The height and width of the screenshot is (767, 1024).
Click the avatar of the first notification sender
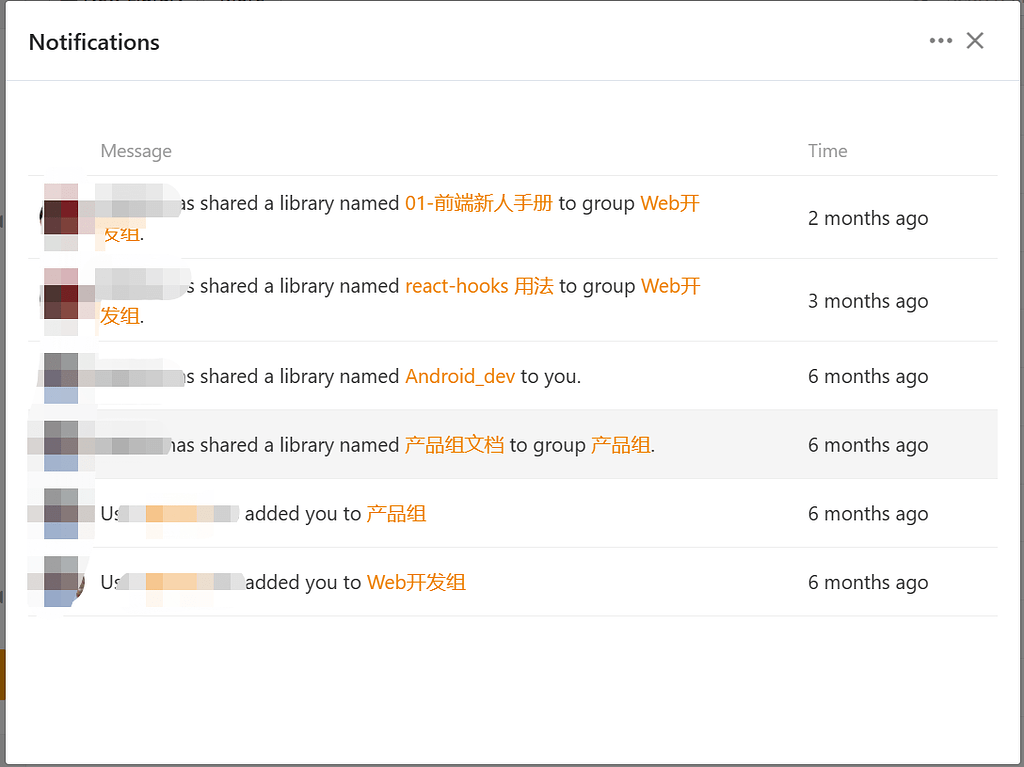coord(60,218)
